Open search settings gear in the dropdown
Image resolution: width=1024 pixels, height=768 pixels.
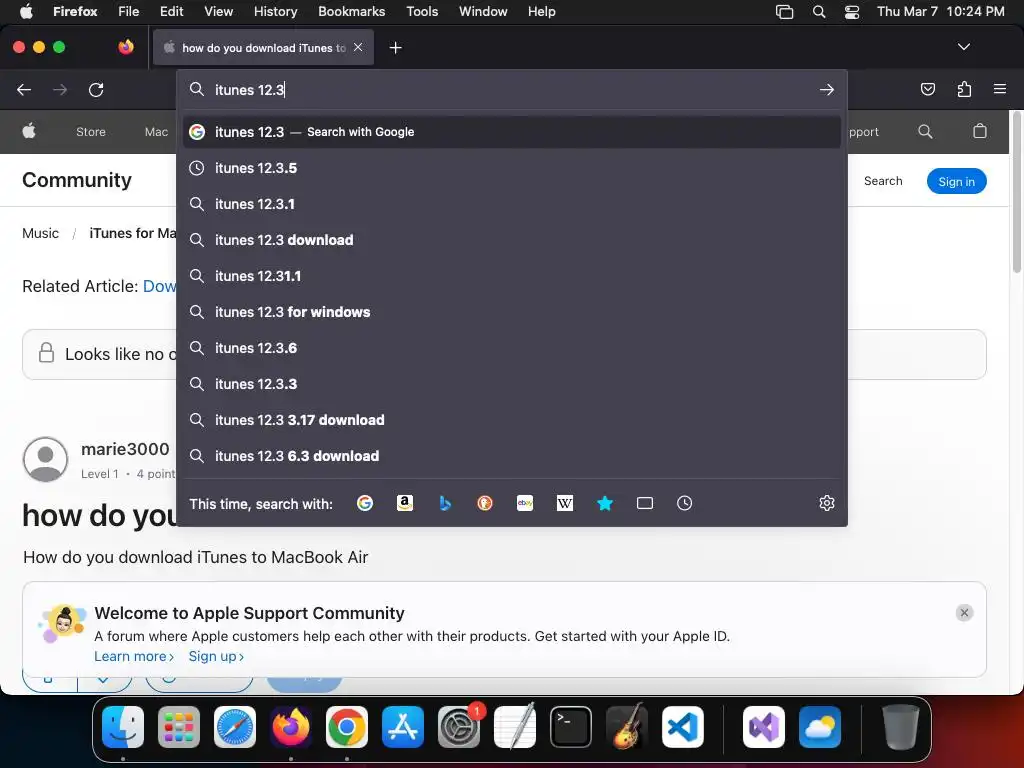pyautogui.click(x=827, y=503)
